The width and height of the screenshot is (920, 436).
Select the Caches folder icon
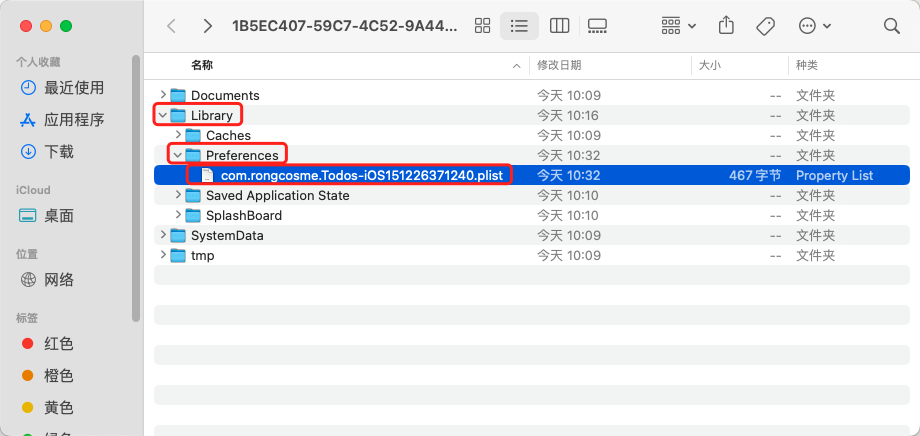[193, 136]
